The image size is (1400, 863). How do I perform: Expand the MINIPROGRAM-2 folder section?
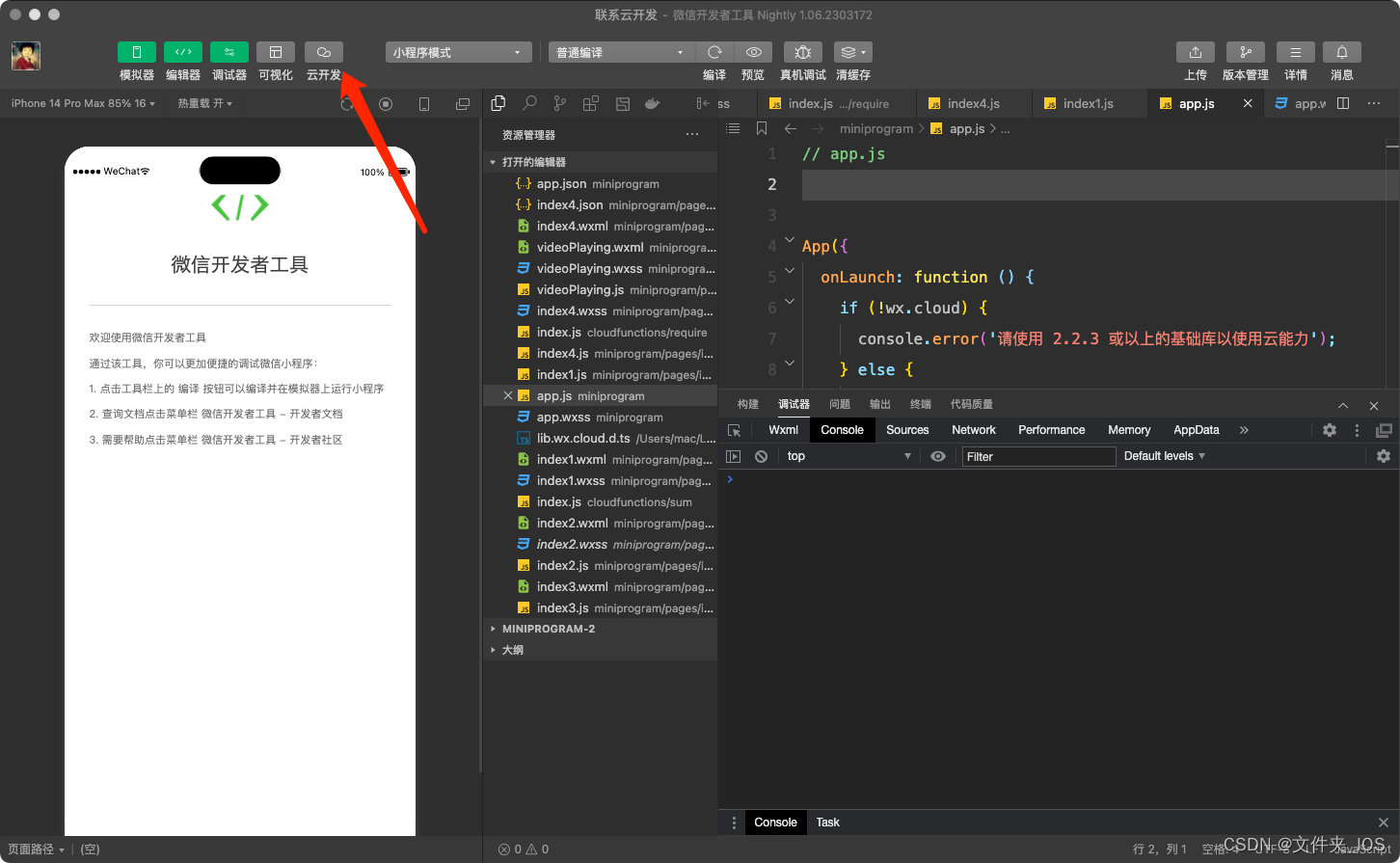(x=600, y=629)
